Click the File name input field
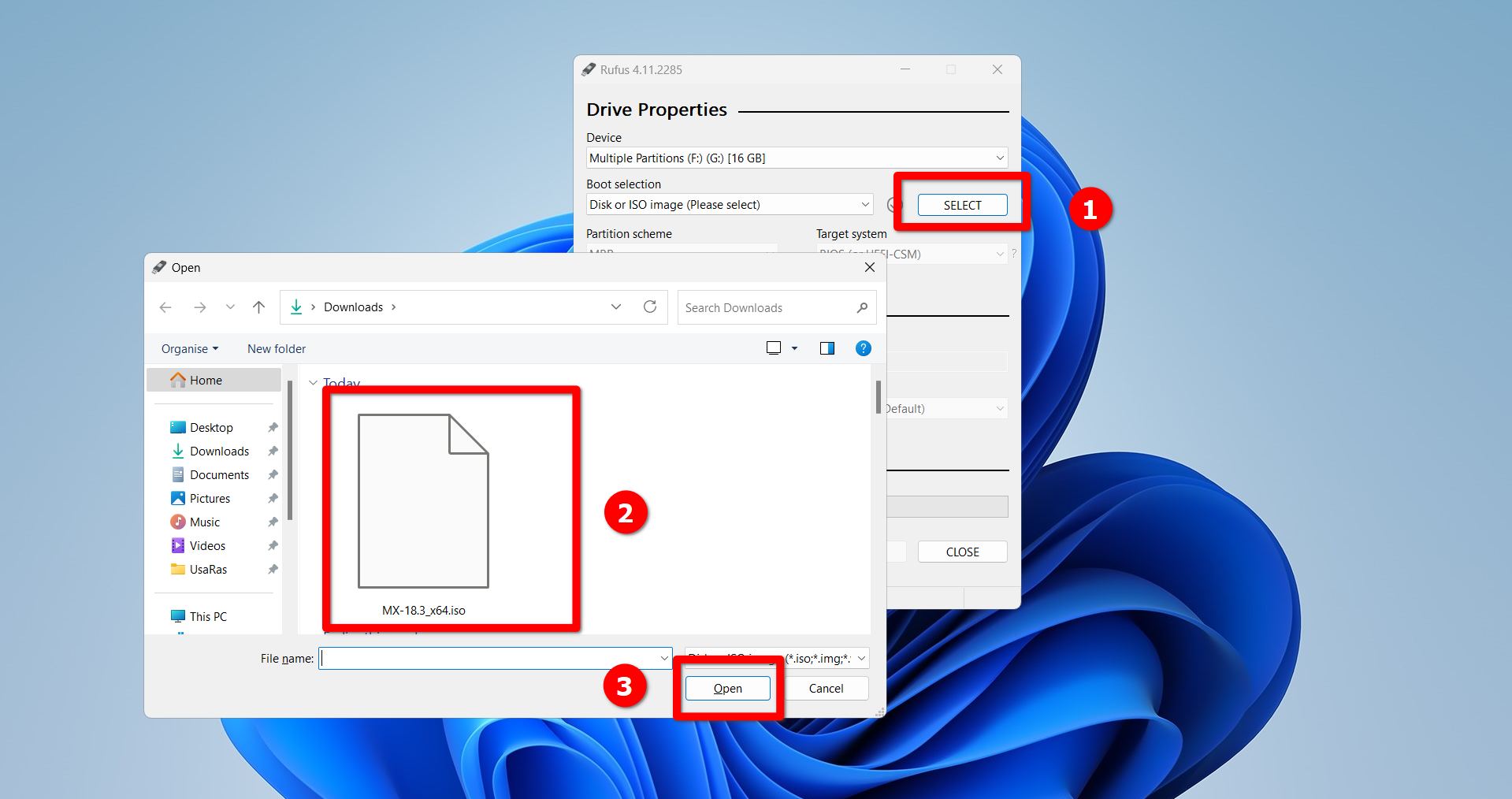Viewport: 1512px width, 799px height. [x=495, y=658]
